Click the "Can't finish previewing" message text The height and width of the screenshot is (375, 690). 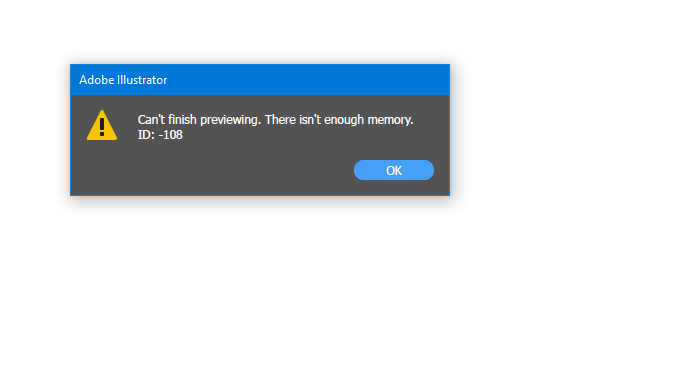[198, 120]
